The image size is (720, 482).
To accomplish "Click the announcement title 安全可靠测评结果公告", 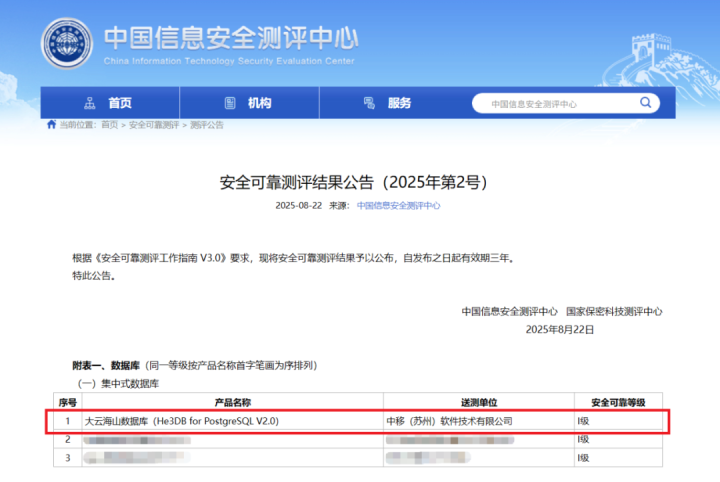I will point(354,182).
